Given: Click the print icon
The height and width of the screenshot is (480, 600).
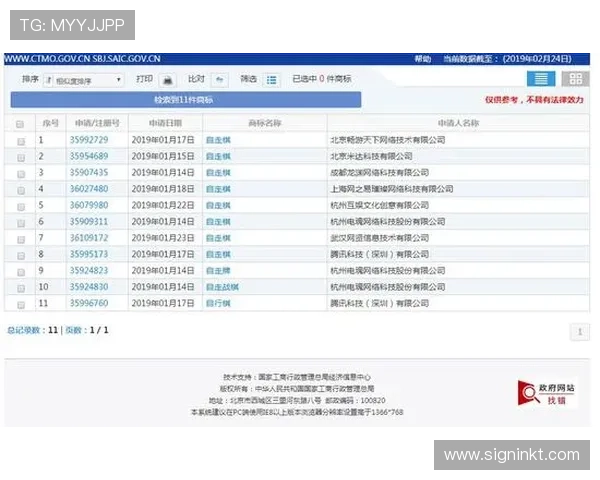Looking at the screenshot, I should tap(168, 80).
